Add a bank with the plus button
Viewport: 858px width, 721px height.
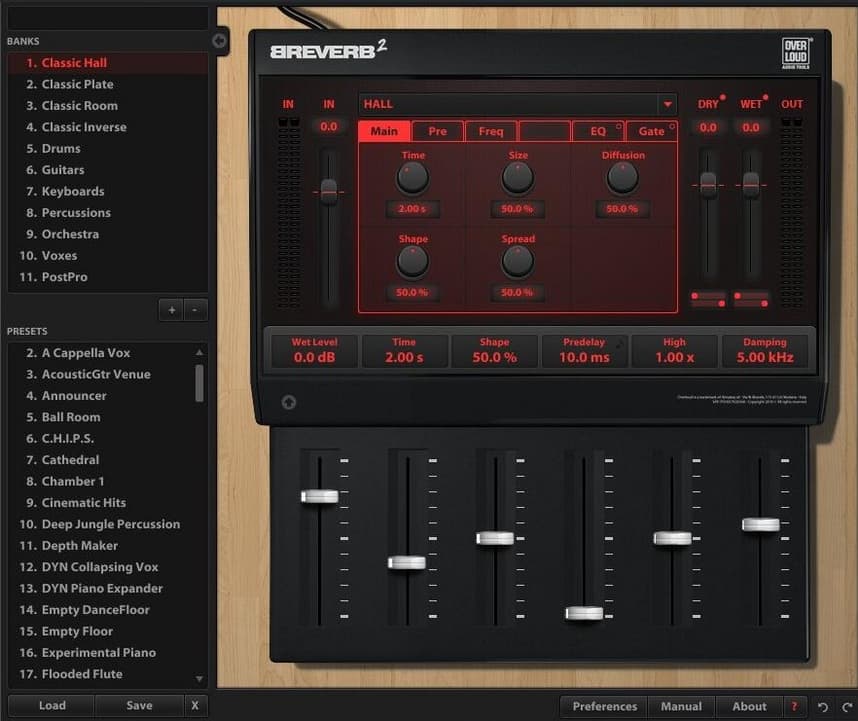[x=172, y=310]
